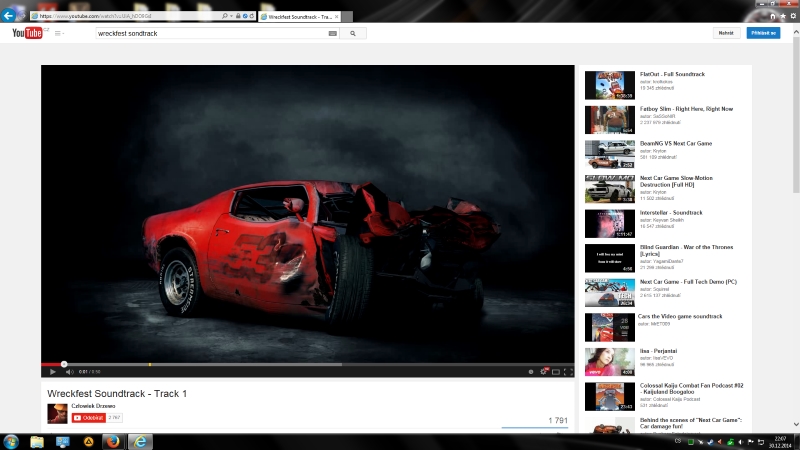Click the browser Back arrow button

[x=8, y=15]
